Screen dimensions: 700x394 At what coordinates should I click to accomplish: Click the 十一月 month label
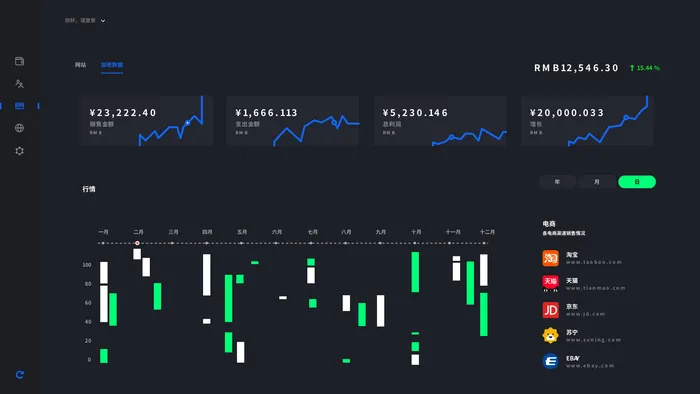pos(453,232)
